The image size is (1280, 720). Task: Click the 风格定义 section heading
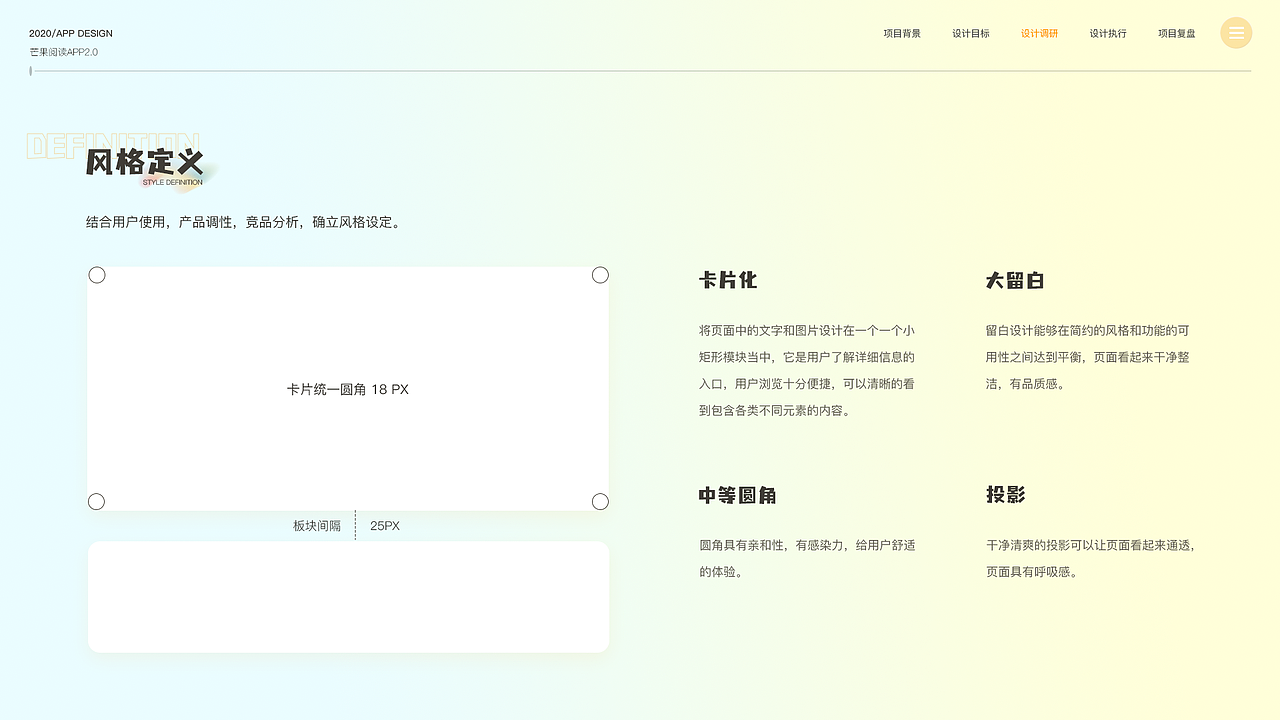143,160
